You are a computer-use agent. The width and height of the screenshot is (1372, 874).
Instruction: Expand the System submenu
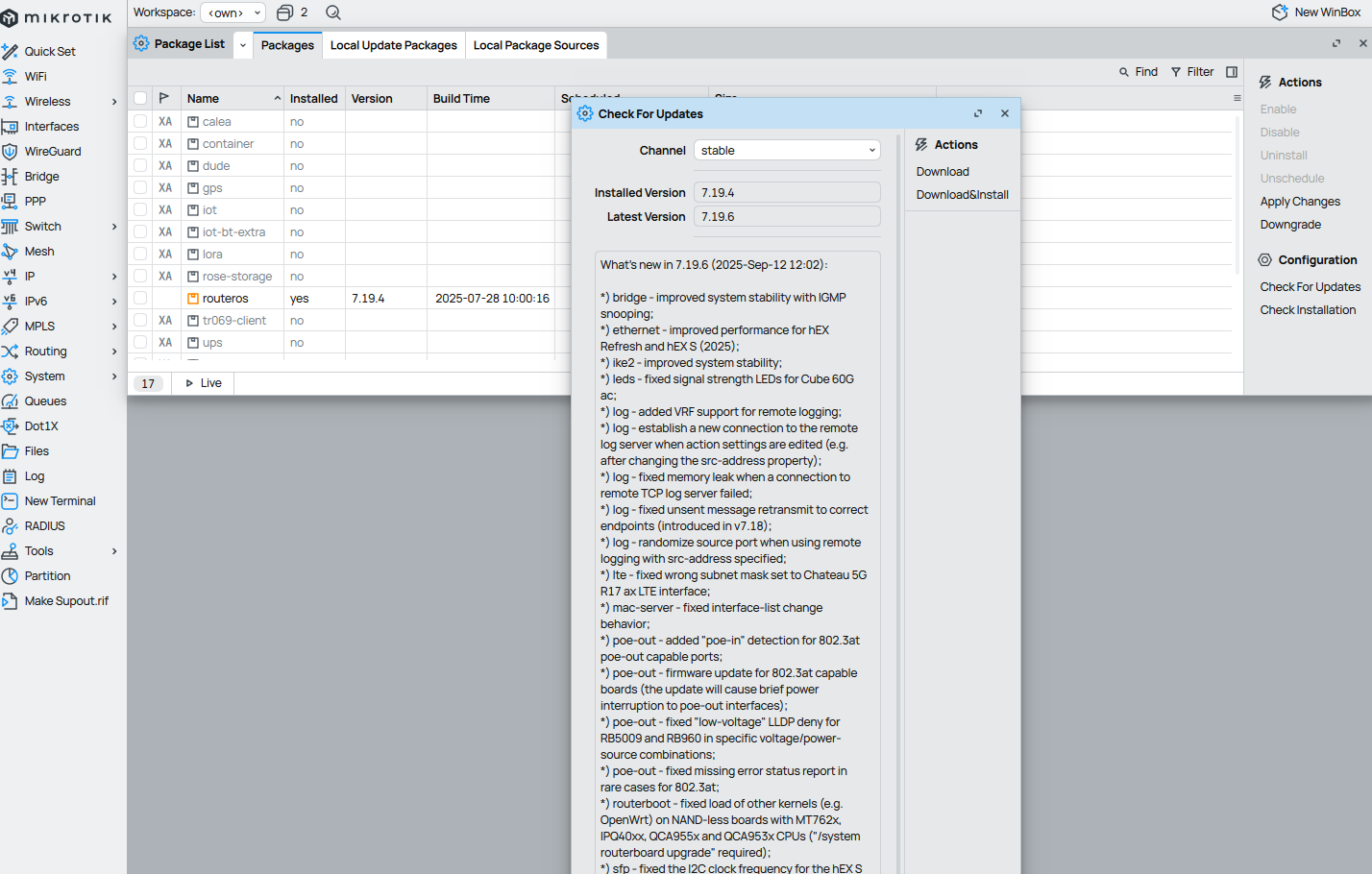coord(114,376)
